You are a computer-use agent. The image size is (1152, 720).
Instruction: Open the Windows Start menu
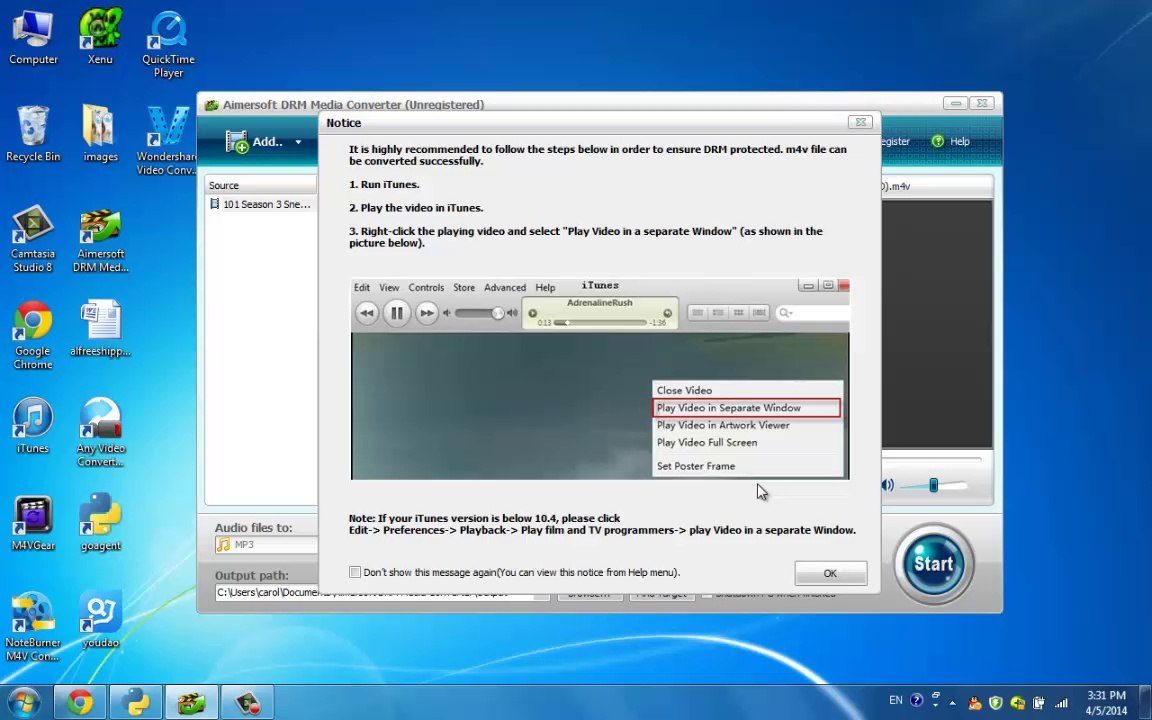pyautogui.click(x=23, y=702)
